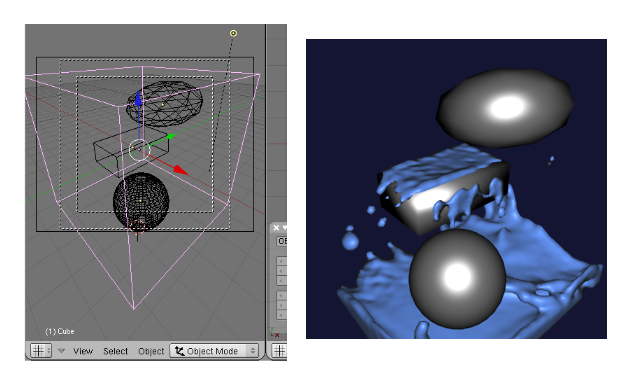This screenshot has width=625, height=380.
Task: Open the Select menu
Action: tap(116, 351)
